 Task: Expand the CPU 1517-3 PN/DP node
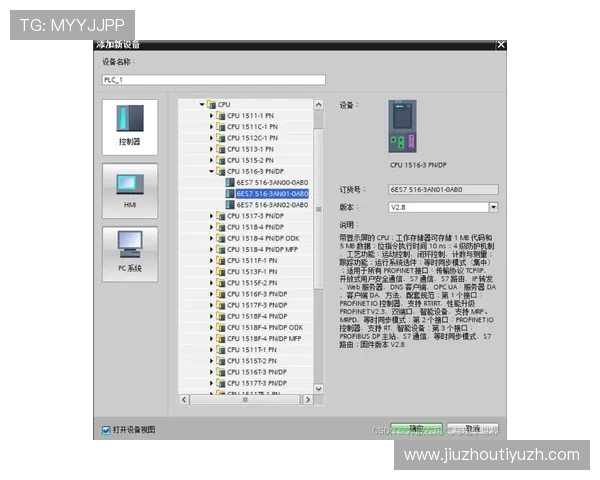click(x=211, y=216)
